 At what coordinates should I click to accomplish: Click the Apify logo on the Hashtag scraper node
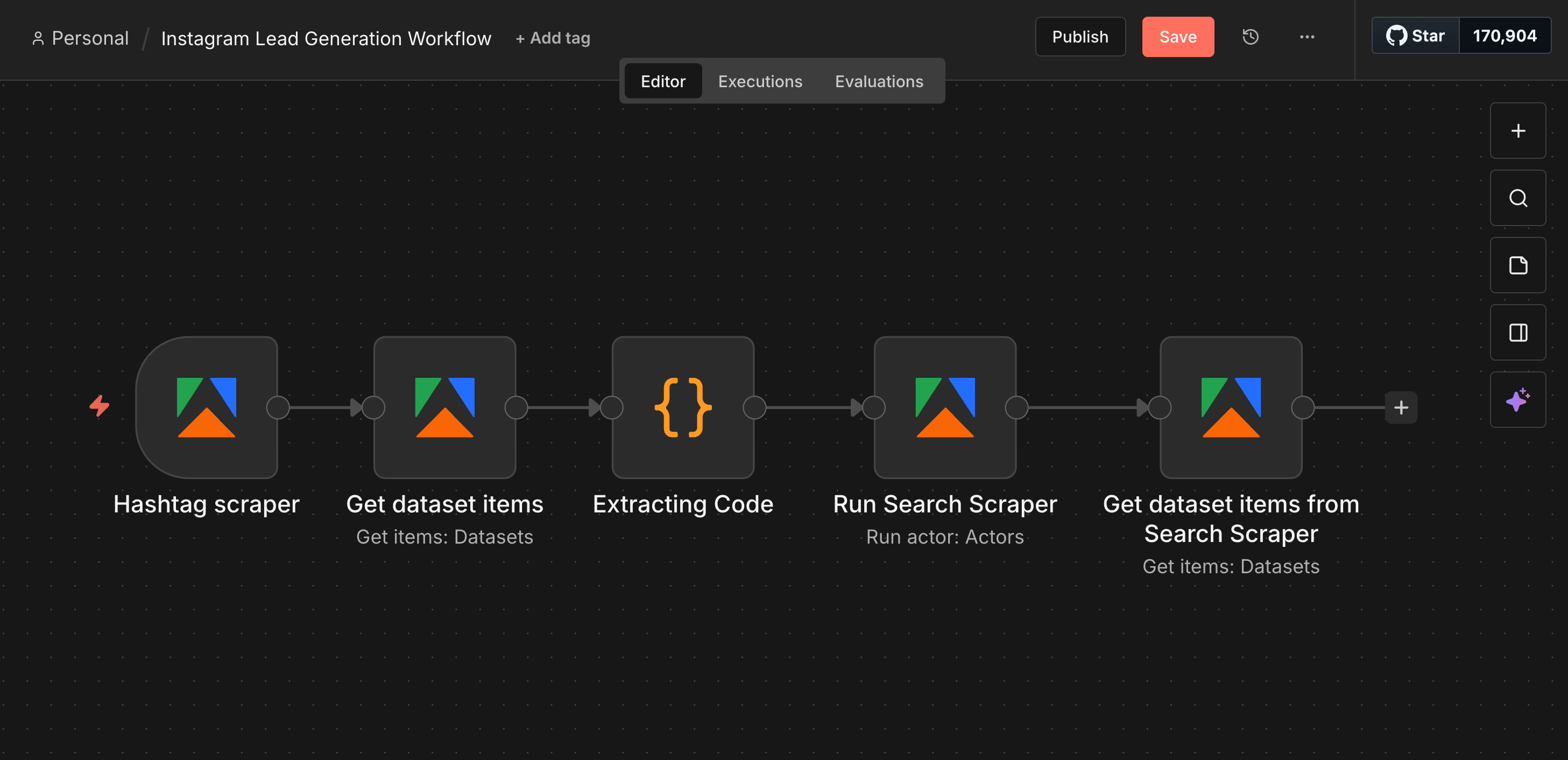point(206,407)
